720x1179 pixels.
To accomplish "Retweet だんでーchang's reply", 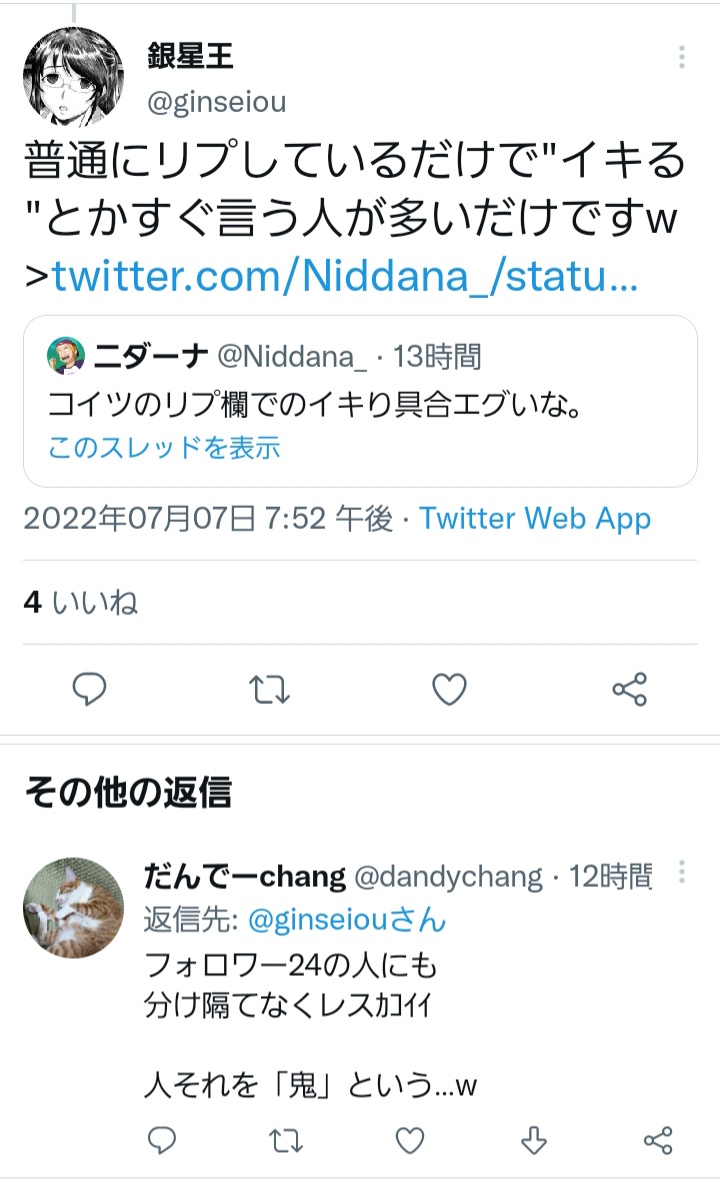I will tap(286, 1140).
